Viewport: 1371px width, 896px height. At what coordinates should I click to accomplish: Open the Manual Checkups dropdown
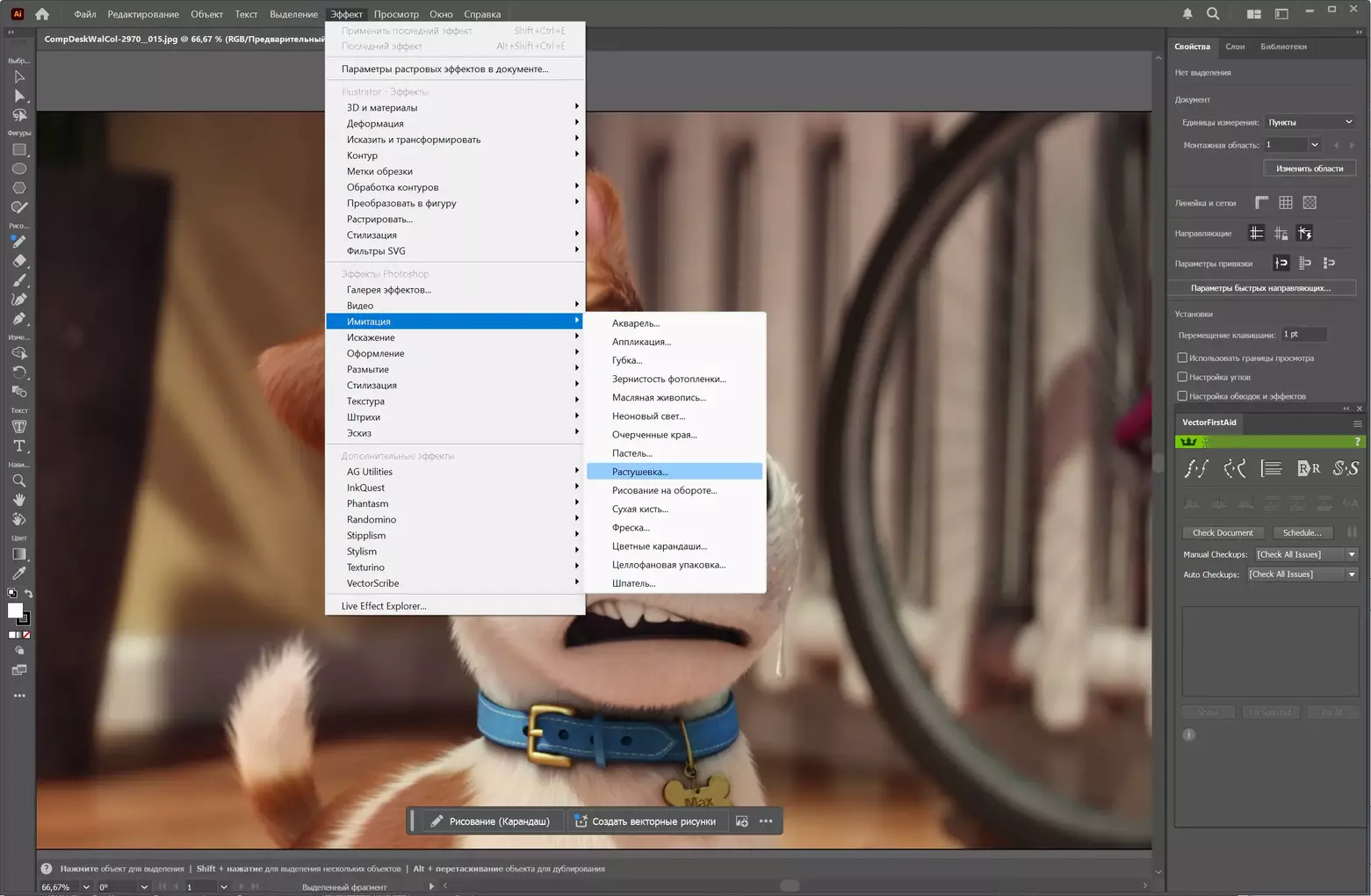[x=1307, y=555]
